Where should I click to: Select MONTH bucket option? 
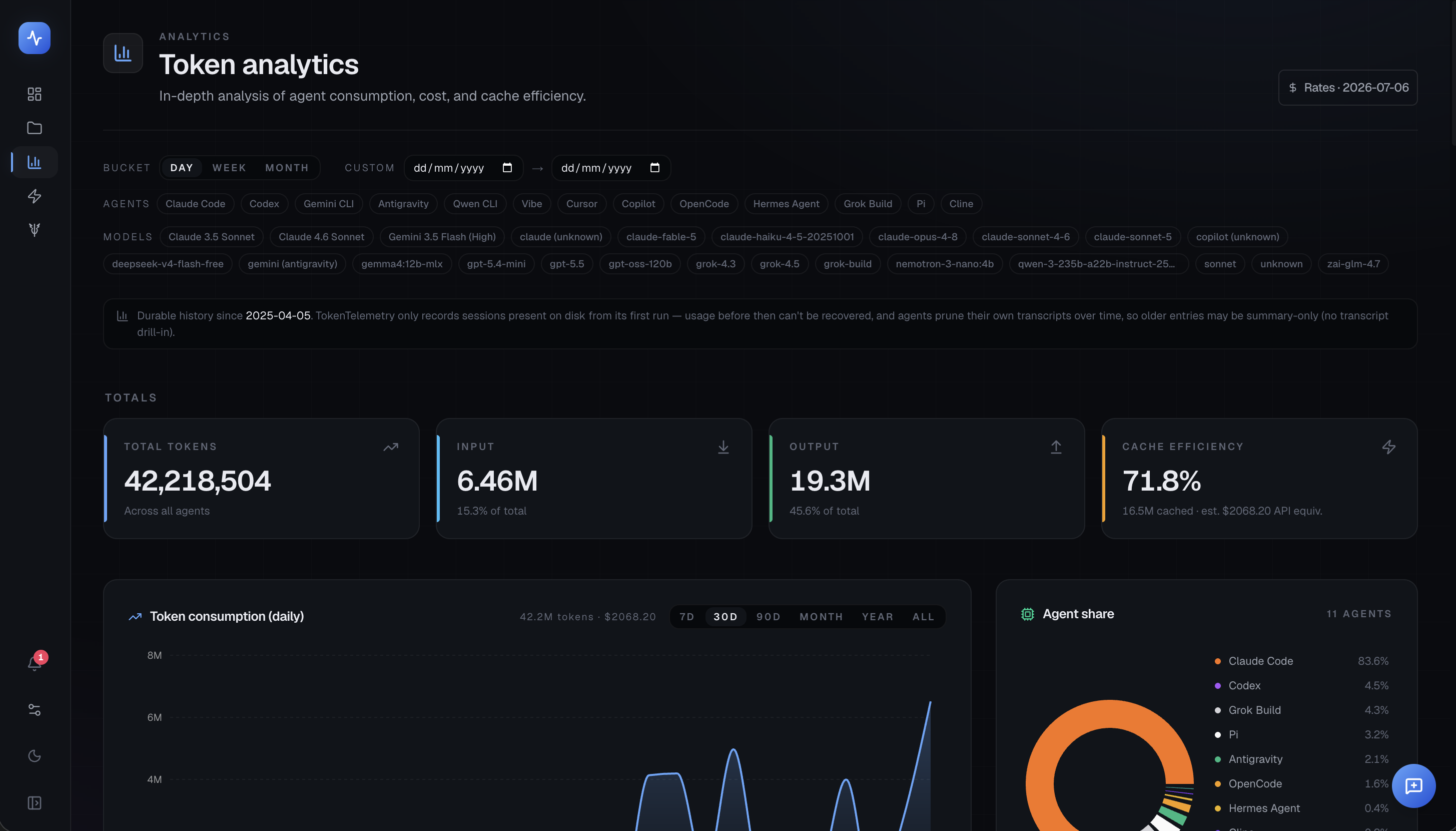(287, 168)
